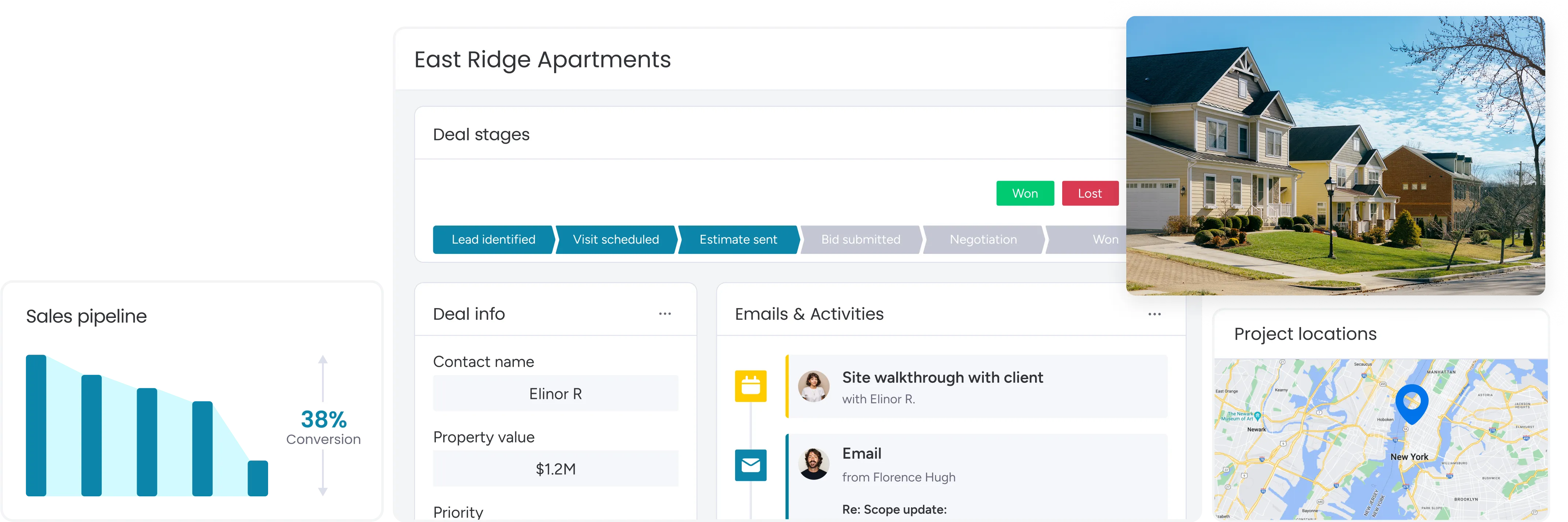Click the 38% conversion value
Viewport: 1568px width, 522px height.
pyautogui.click(x=324, y=419)
